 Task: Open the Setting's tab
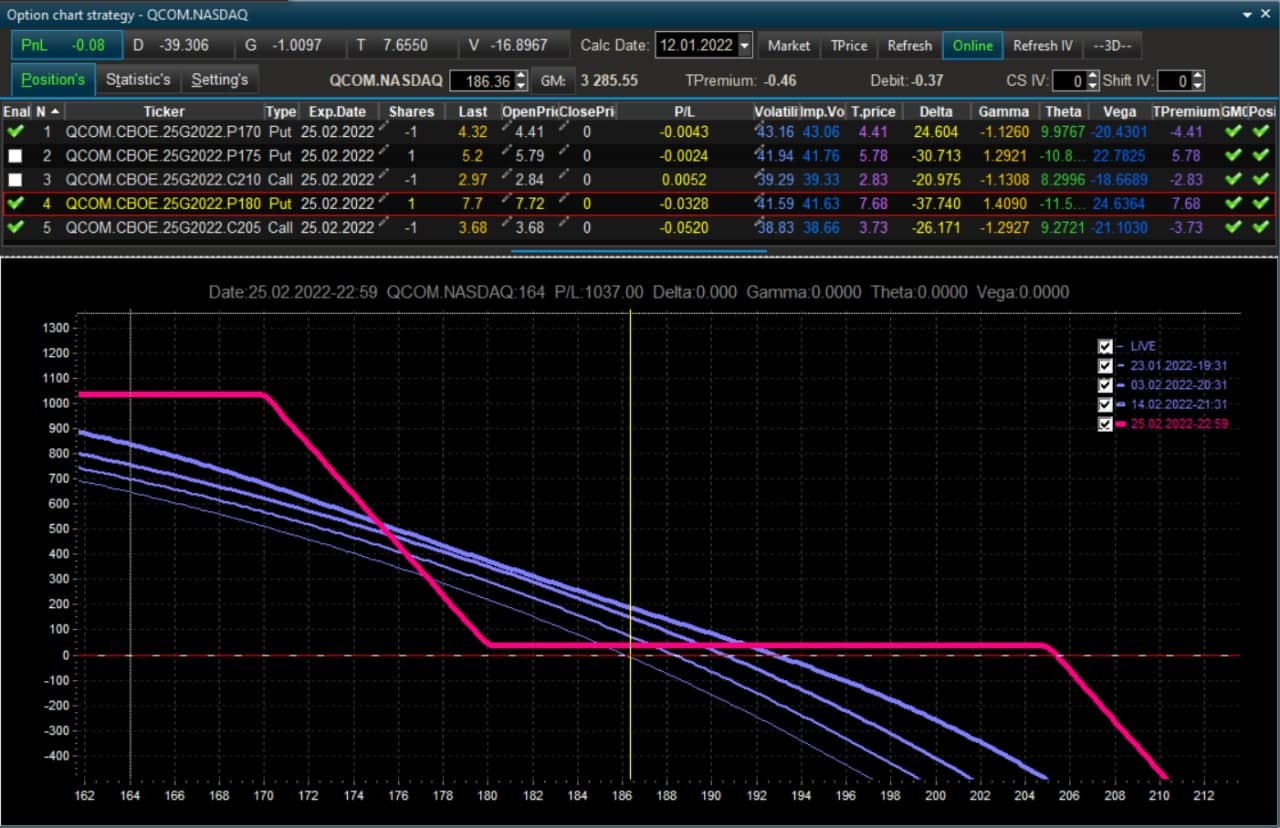pos(219,79)
